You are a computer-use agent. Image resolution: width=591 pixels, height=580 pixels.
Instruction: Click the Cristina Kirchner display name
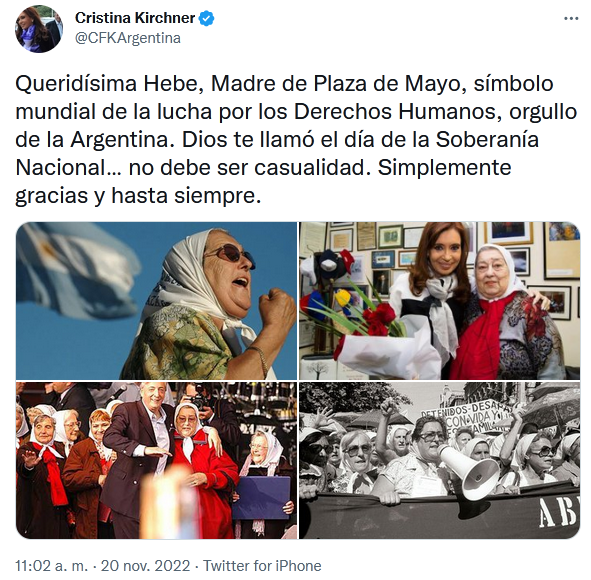(135, 18)
